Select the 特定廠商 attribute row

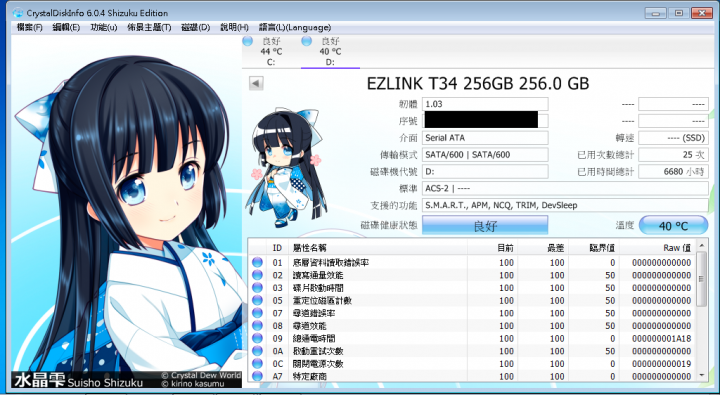(472, 376)
